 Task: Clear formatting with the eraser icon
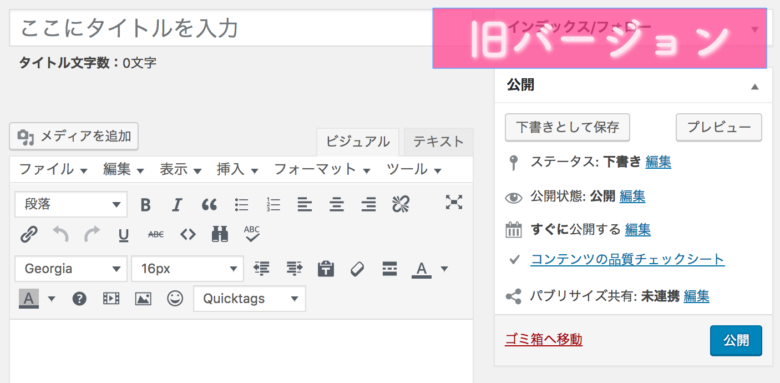tap(357, 269)
